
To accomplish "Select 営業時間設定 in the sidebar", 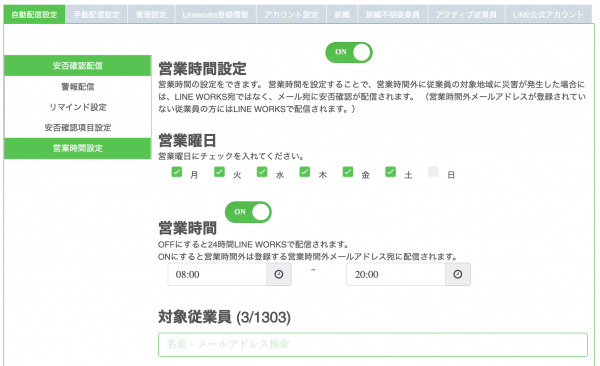I will pos(78,148).
